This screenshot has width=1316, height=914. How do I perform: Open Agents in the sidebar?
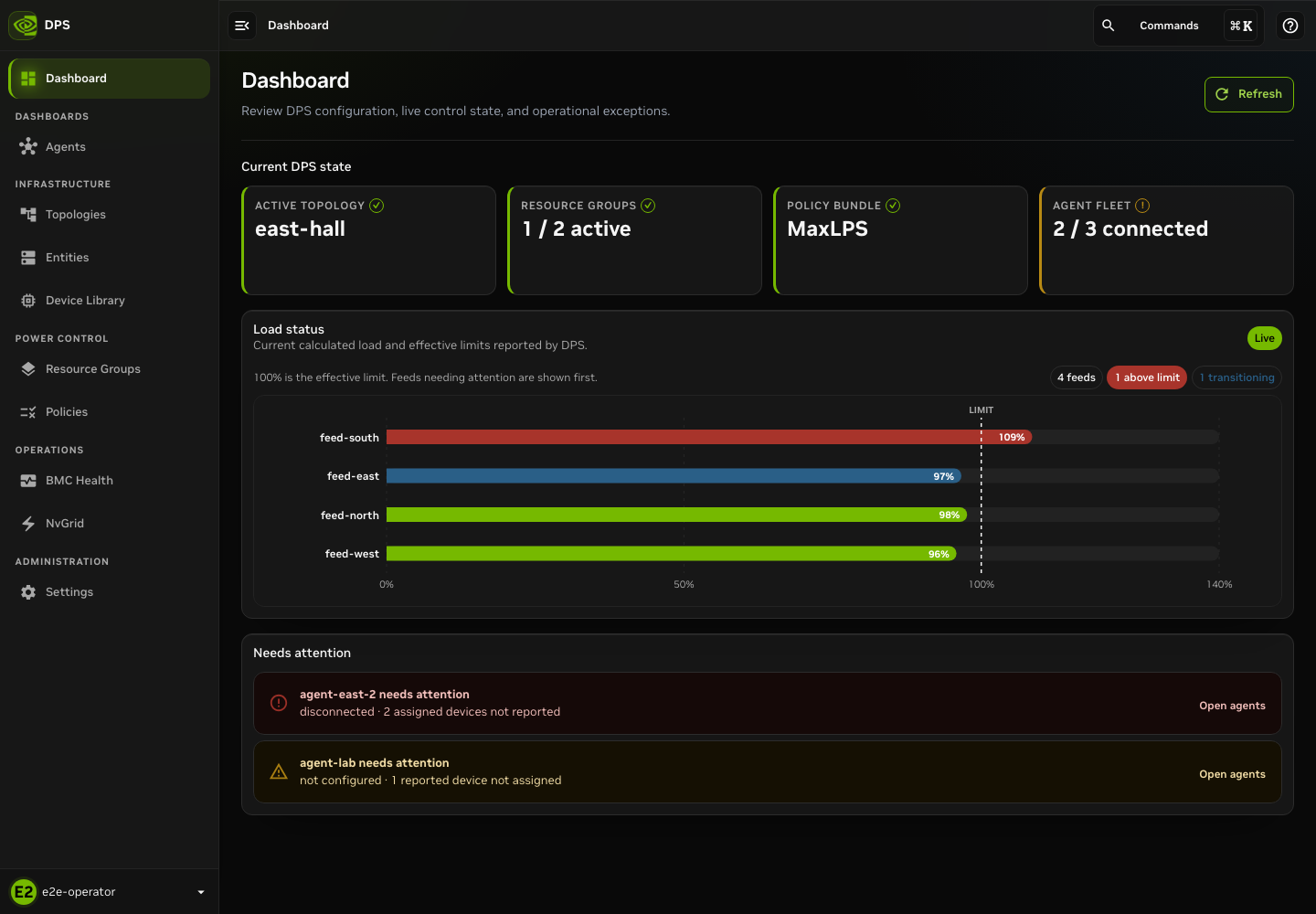(x=110, y=146)
